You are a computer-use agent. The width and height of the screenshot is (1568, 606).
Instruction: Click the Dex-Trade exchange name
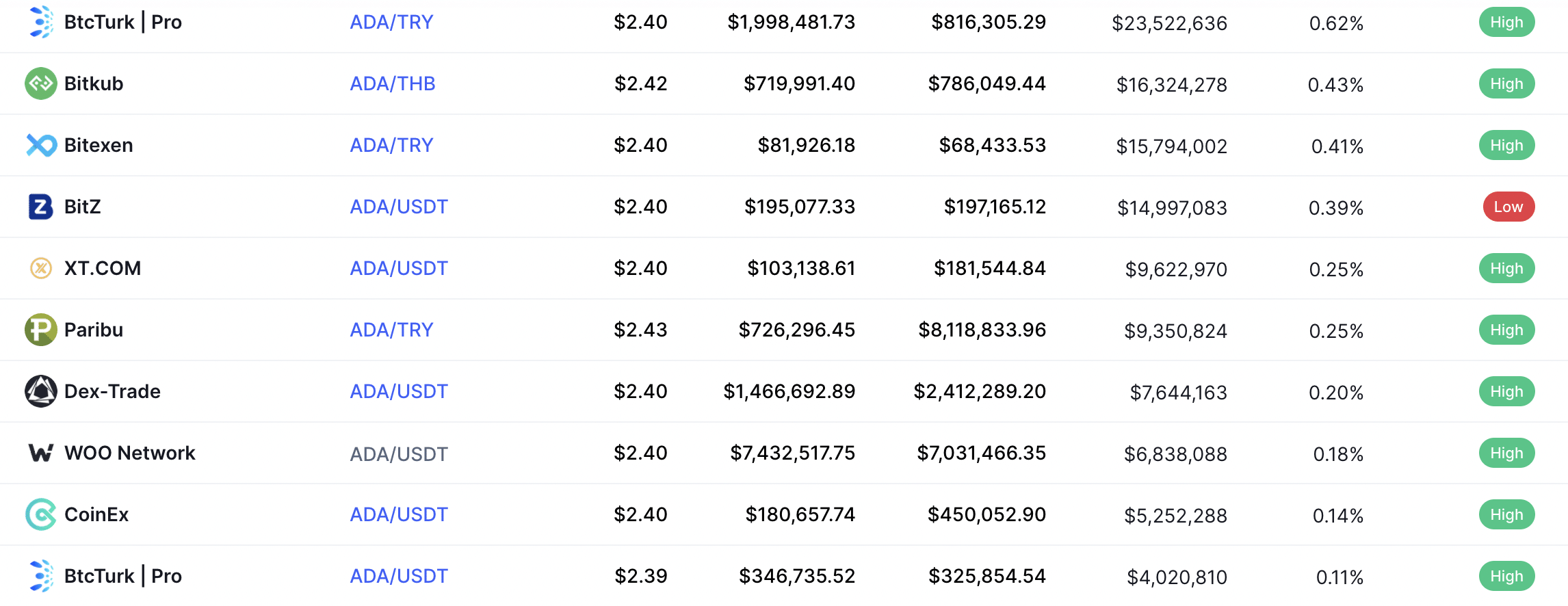[x=112, y=391]
